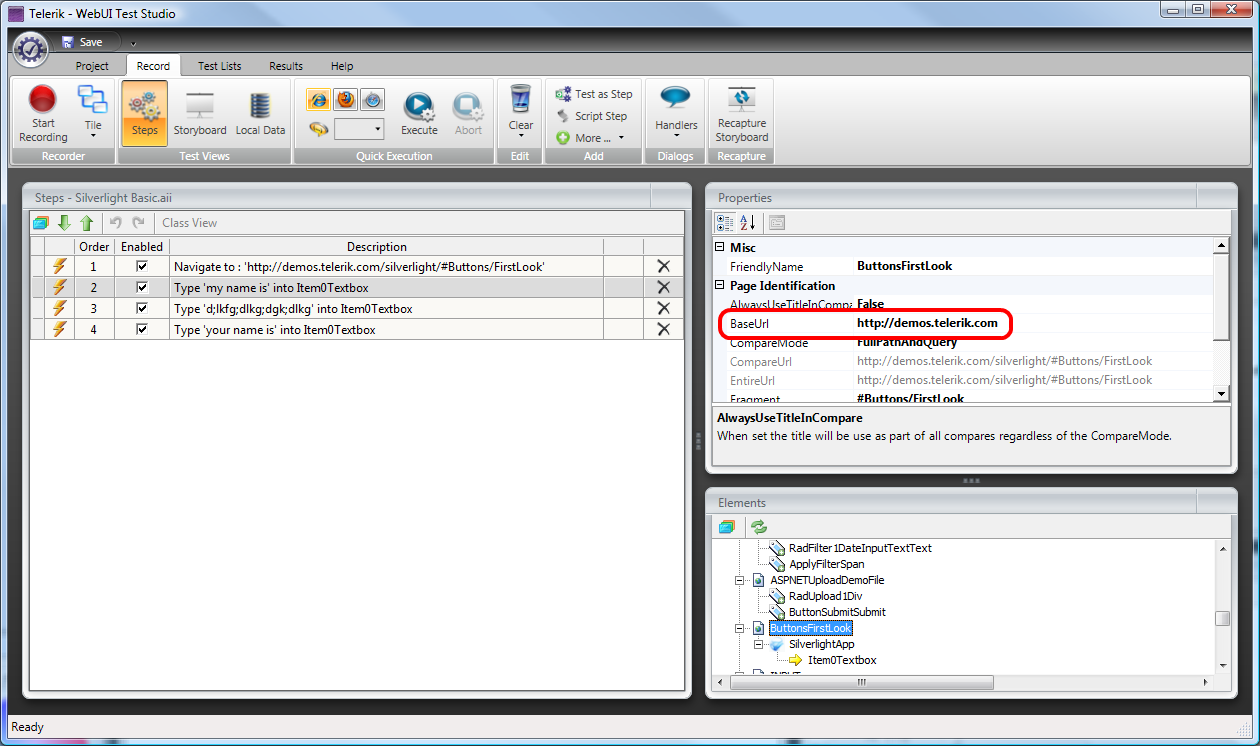Click the Abort execution button
The height and width of the screenshot is (746, 1260).
(x=468, y=114)
